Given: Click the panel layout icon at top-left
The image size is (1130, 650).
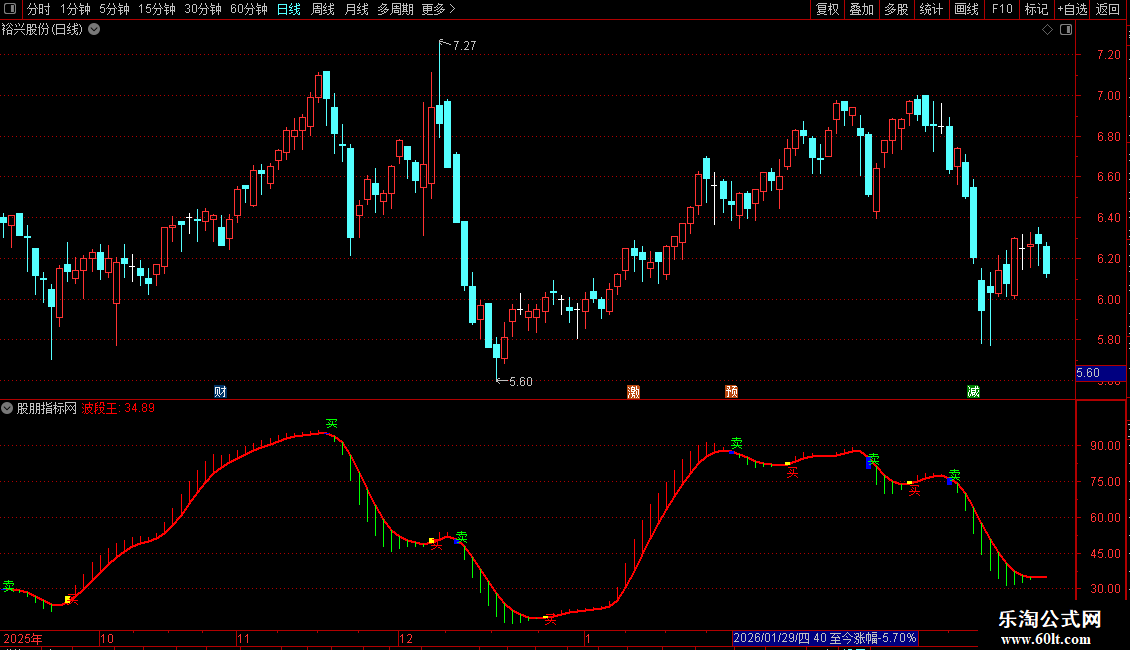Looking at the screenshot, I should 10,9.
